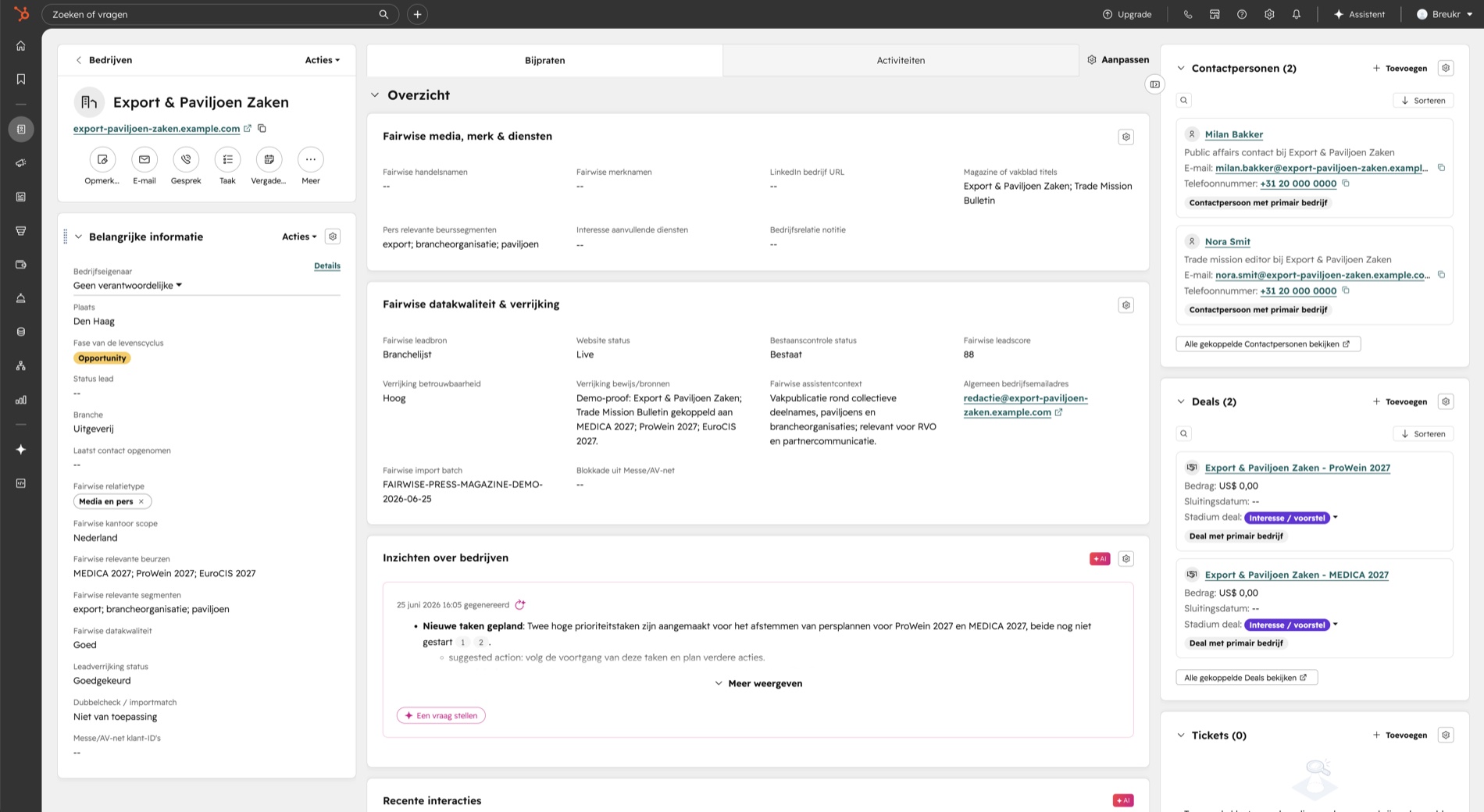This screenshot has height=812, width=1484.
Task: Open the help question mark icon
Action: pyautogui.click(x=1242, y=14)
